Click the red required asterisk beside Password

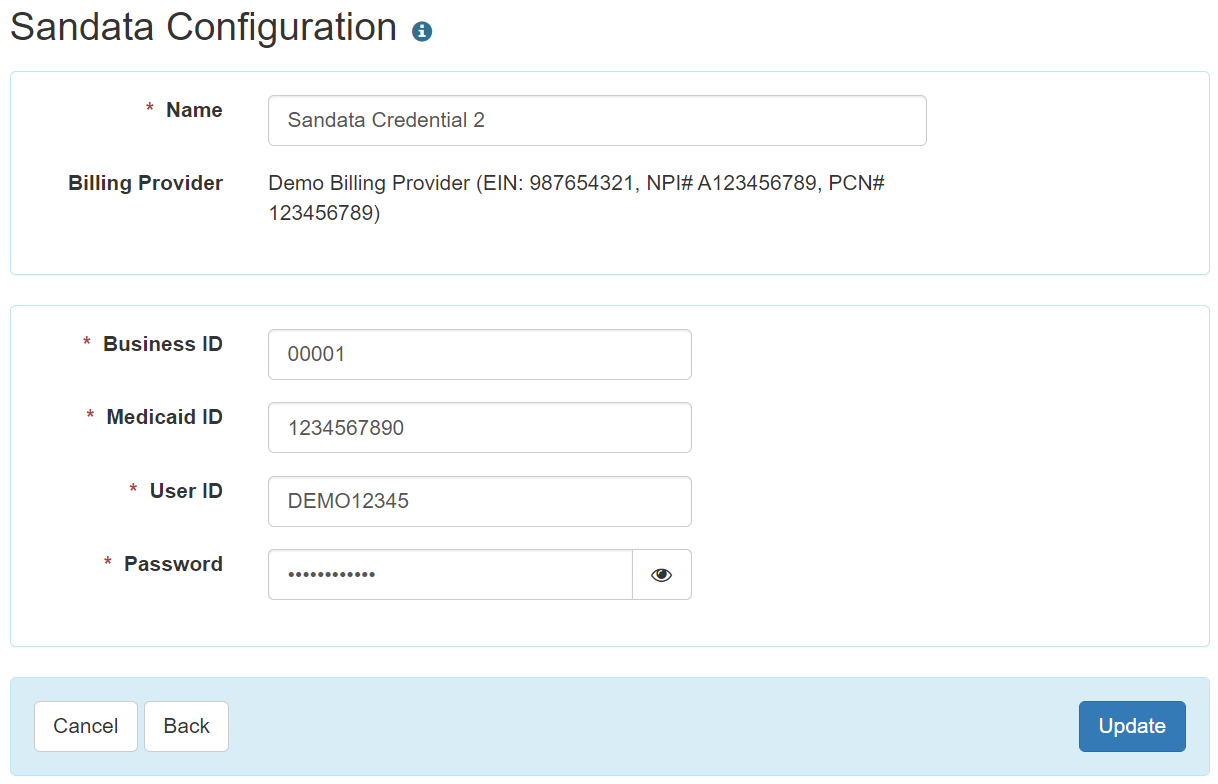(x=108, y=564)
